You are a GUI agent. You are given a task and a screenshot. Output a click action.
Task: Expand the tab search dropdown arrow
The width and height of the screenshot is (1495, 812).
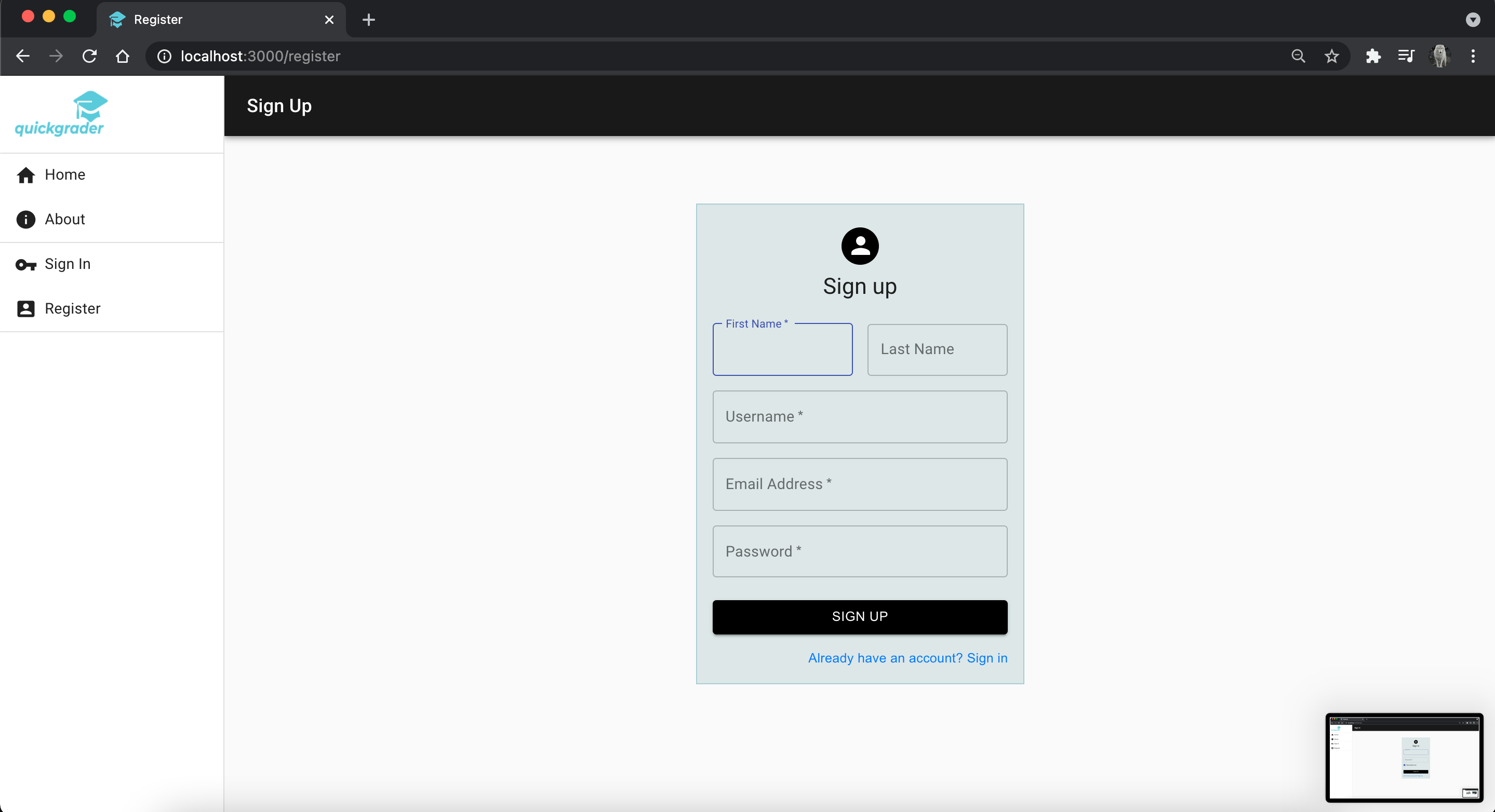point(1472,20)
